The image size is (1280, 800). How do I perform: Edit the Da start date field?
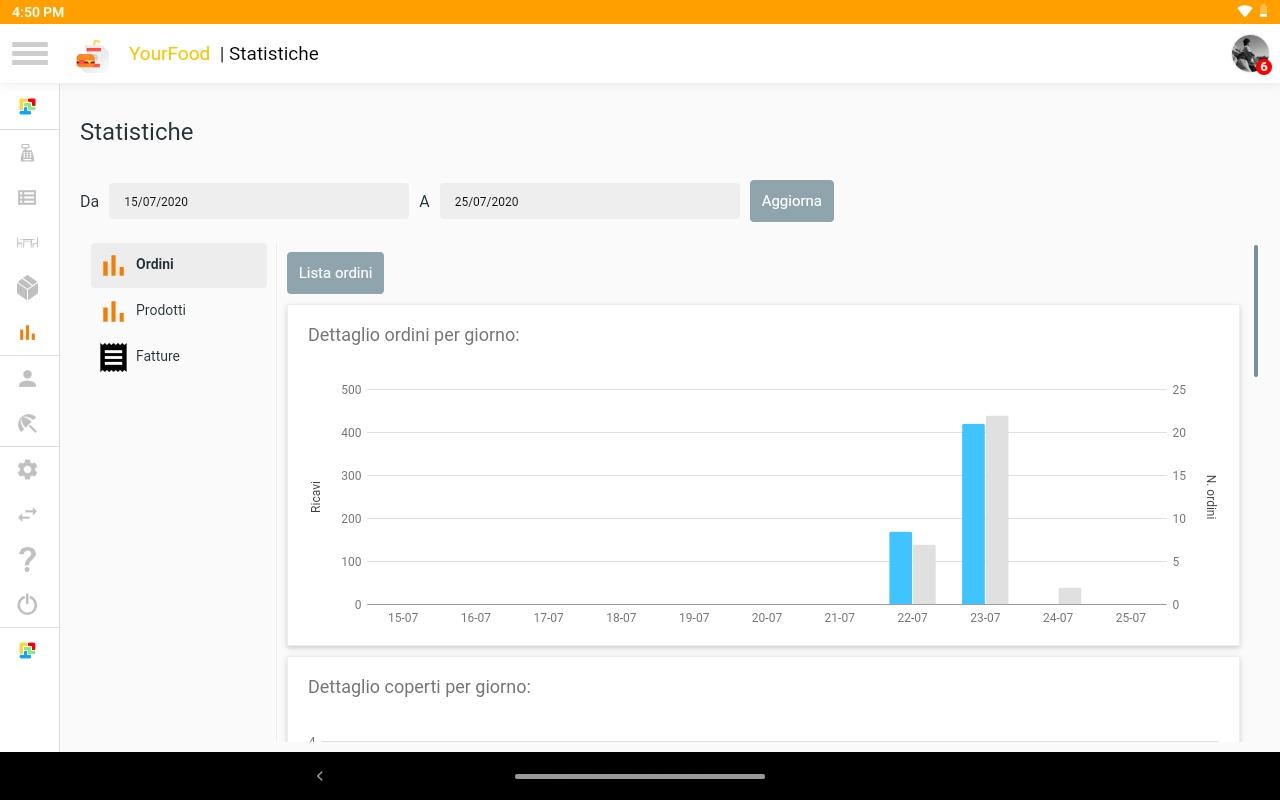point(259,201)
